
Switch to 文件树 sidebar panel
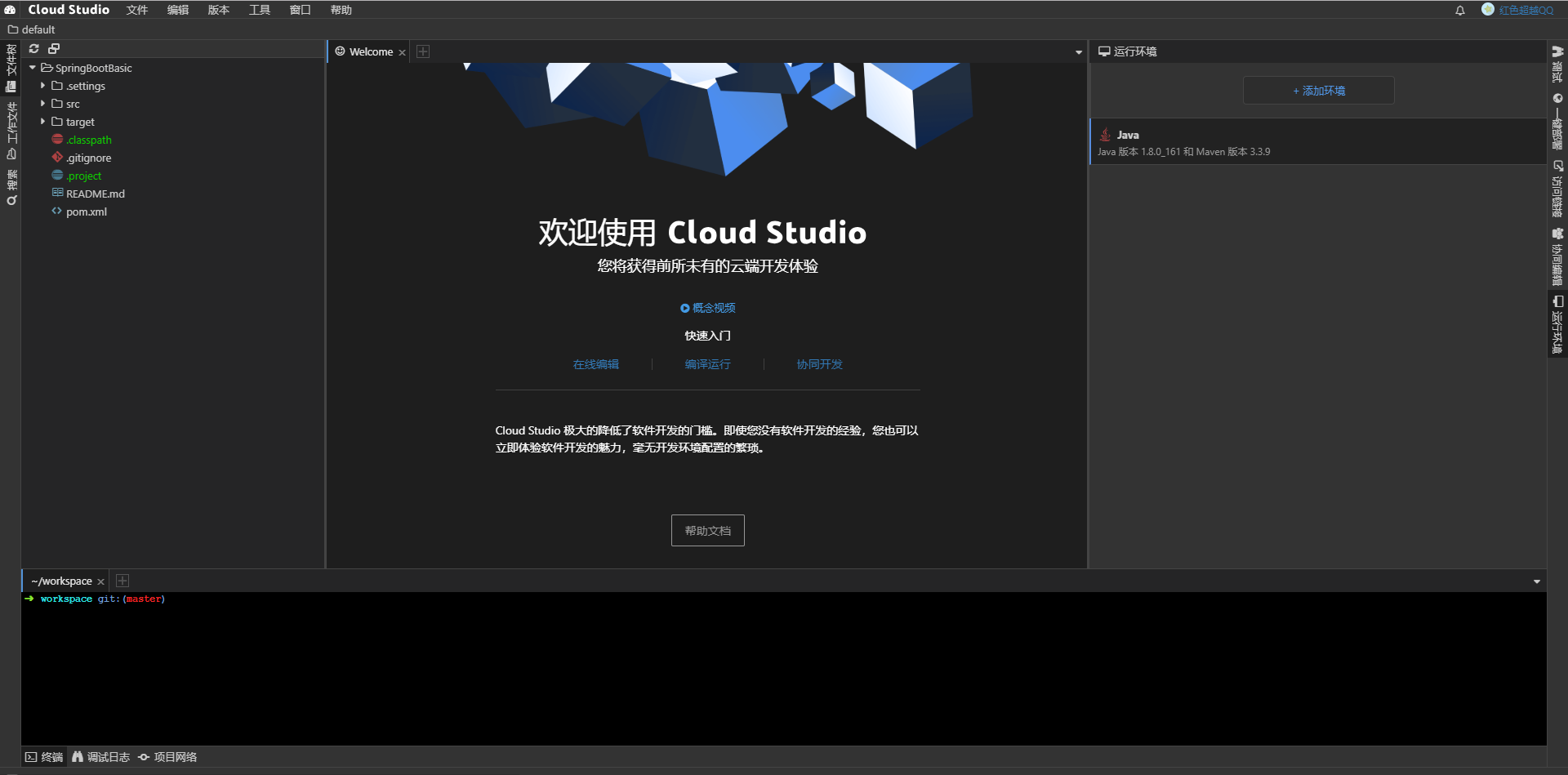11,69
